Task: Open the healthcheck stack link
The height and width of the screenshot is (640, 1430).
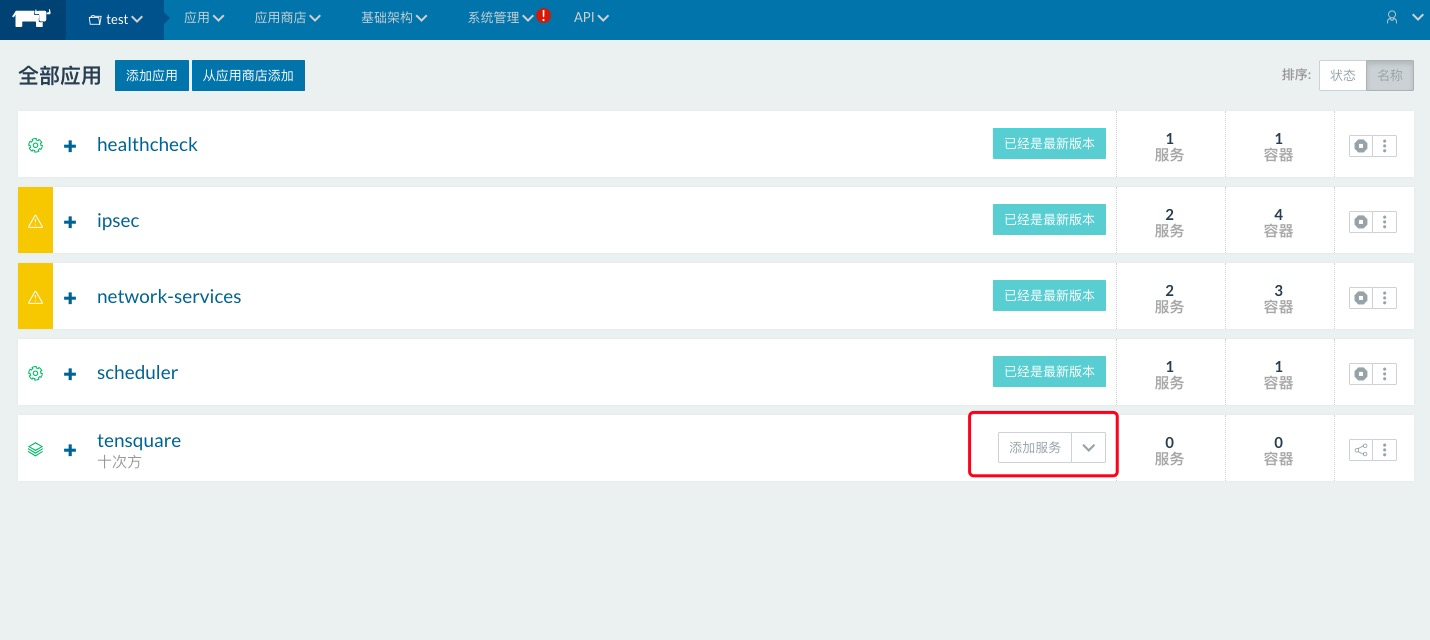Action: 147,144
